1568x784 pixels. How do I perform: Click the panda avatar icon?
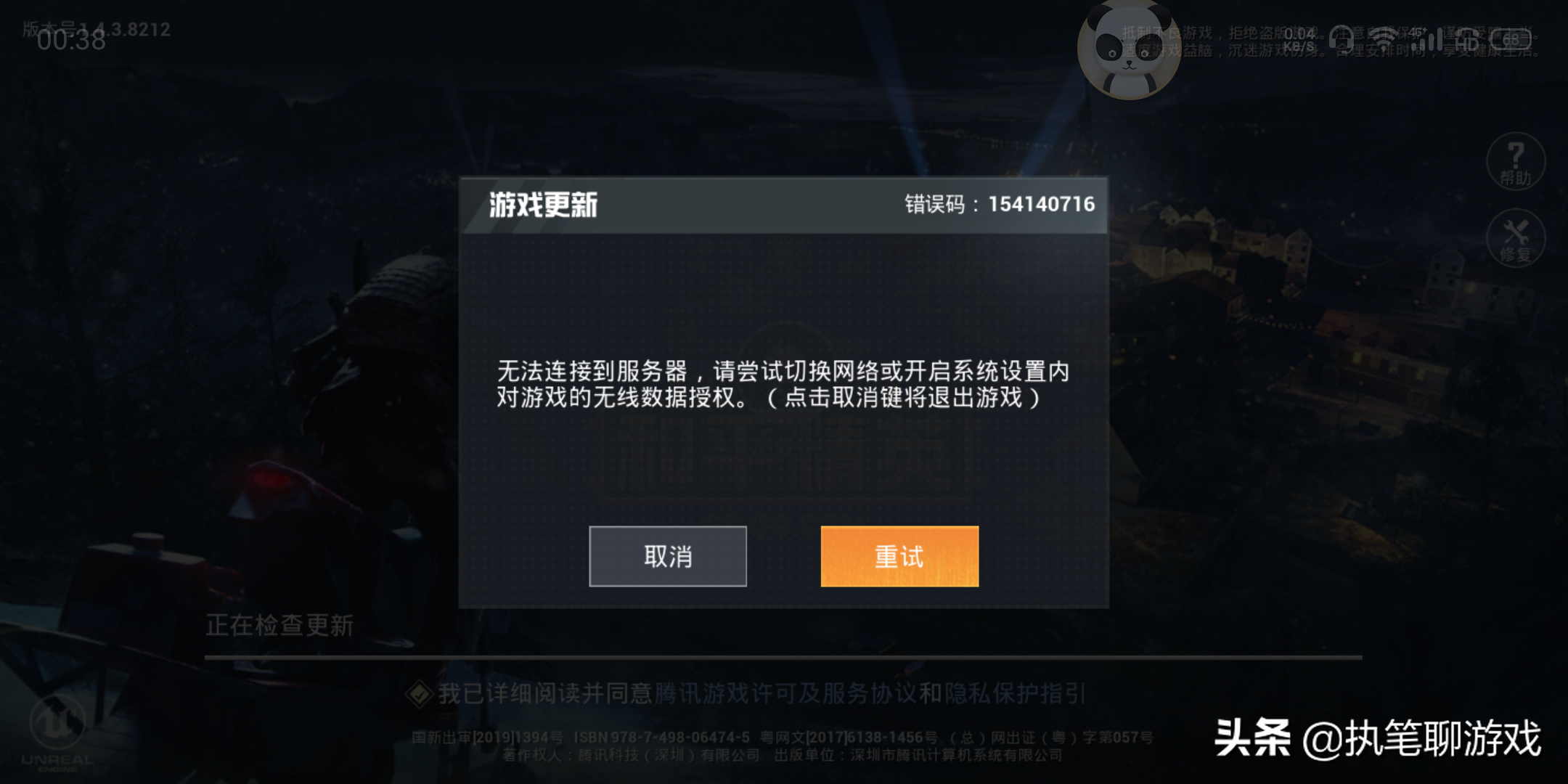click(1129, 49)
